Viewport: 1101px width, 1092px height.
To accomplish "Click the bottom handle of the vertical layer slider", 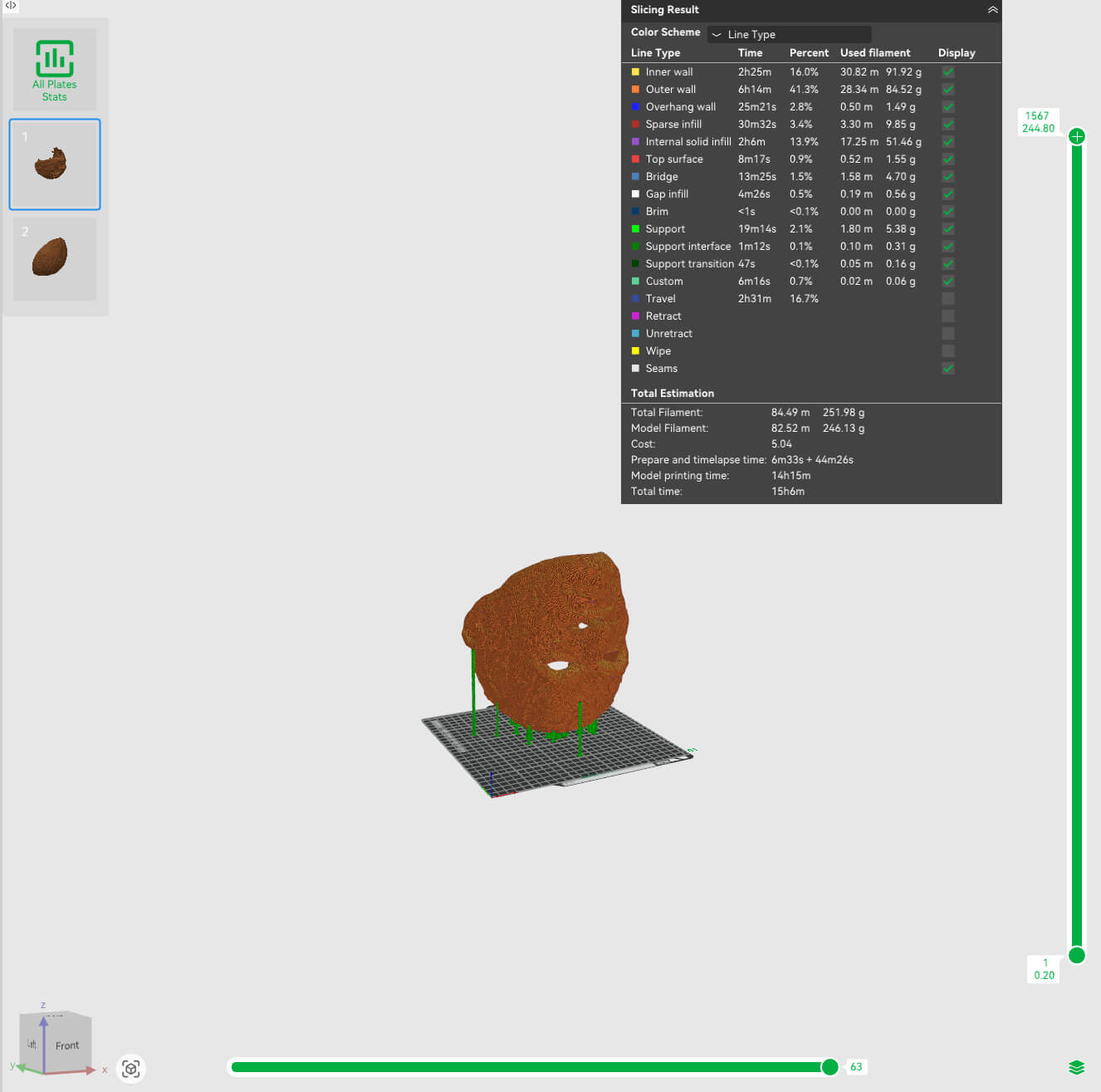I will (1077, 955).
